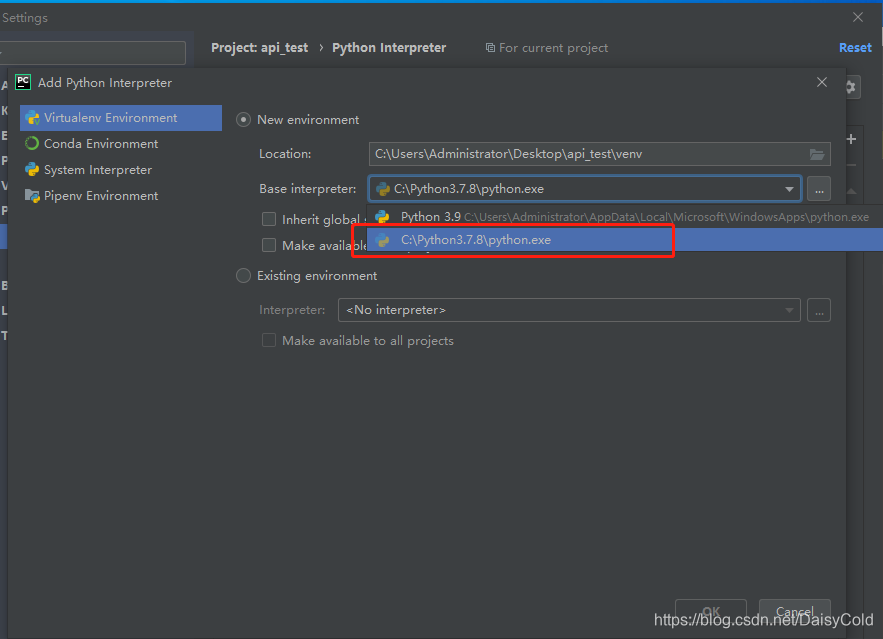Click the System Interpreter python icon
This screenshot has height=639, width=883.
tap(32, 169)
